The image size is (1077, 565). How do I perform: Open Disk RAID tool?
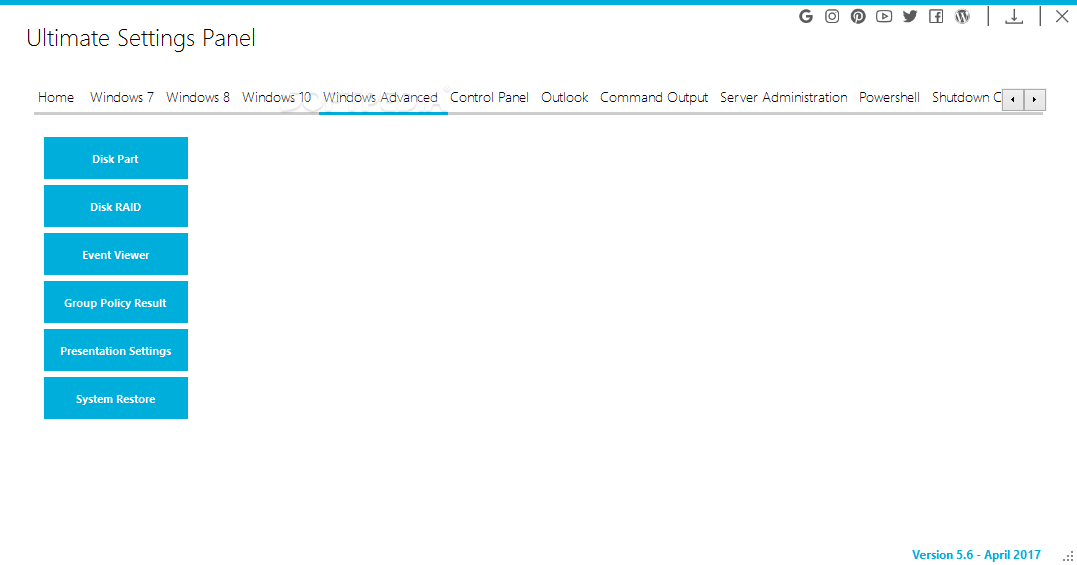[115, 206]
